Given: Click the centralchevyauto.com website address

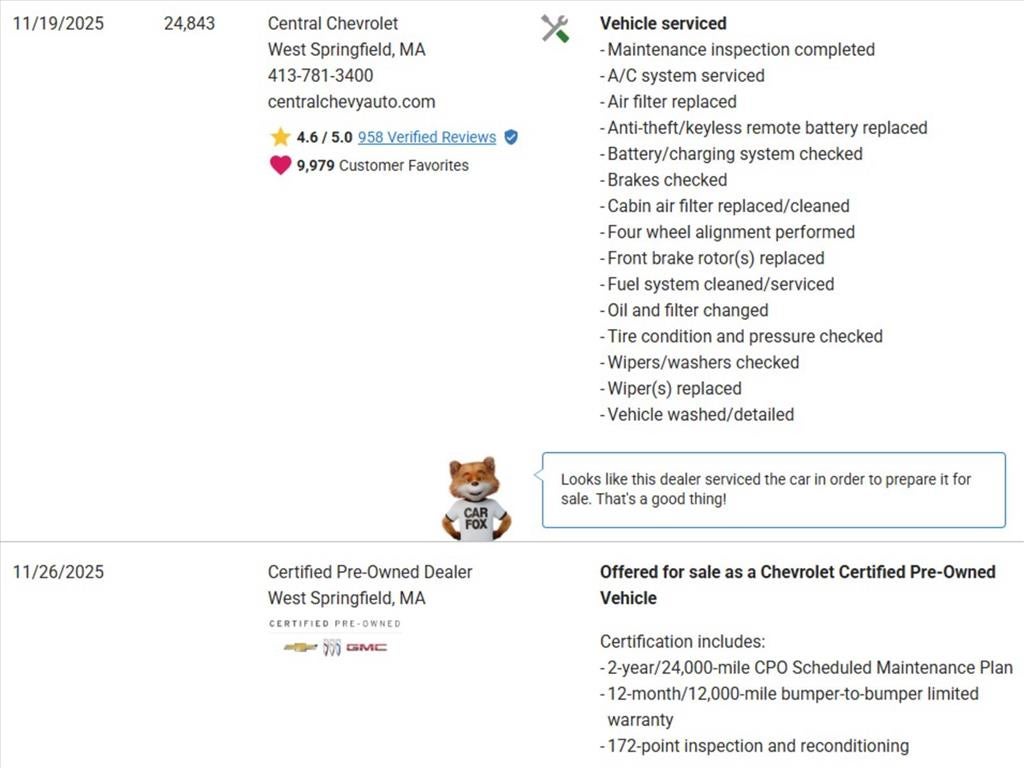Looking at the screenshot, I should [x=351, y=101].
